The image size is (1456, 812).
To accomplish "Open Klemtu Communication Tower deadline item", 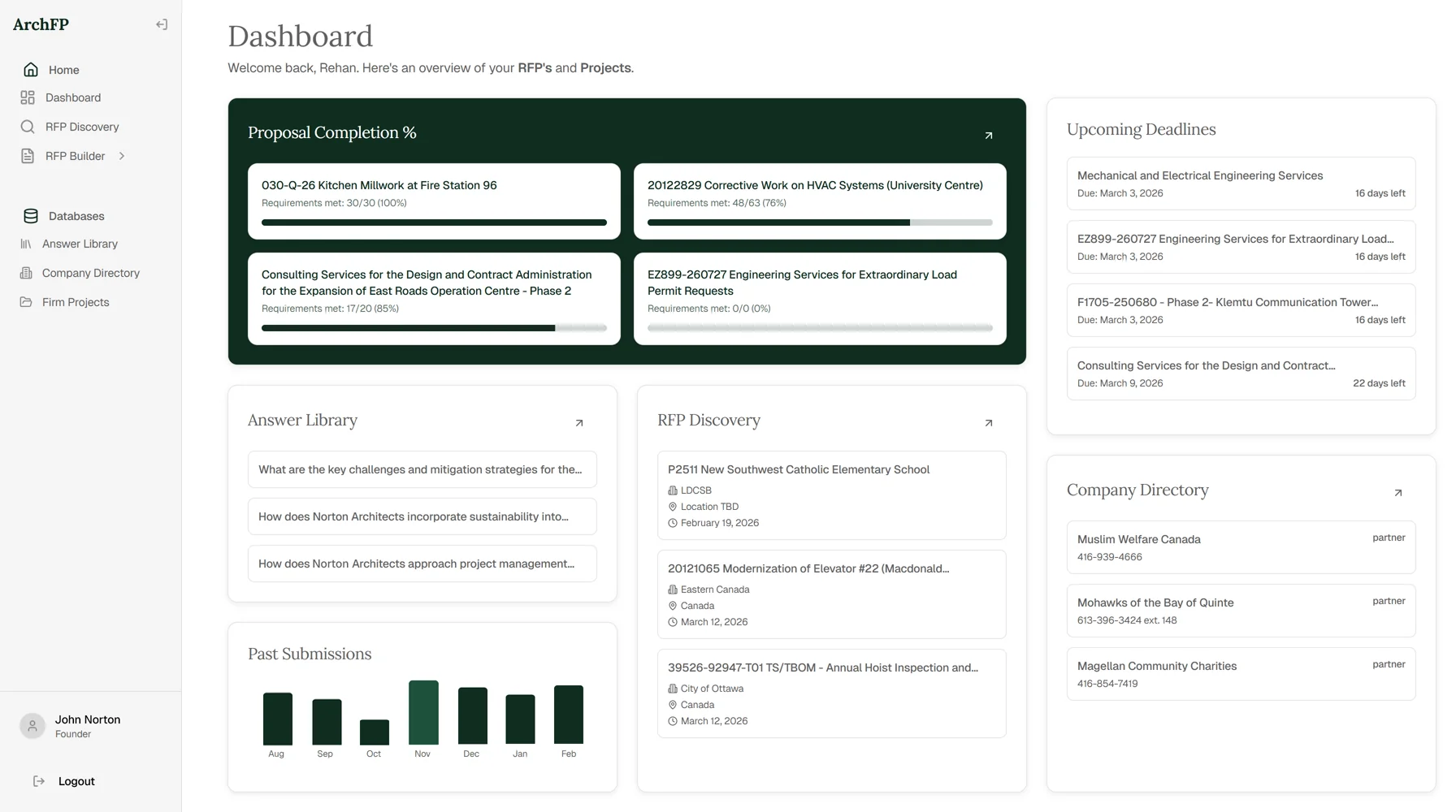I will click(1241, 310).
